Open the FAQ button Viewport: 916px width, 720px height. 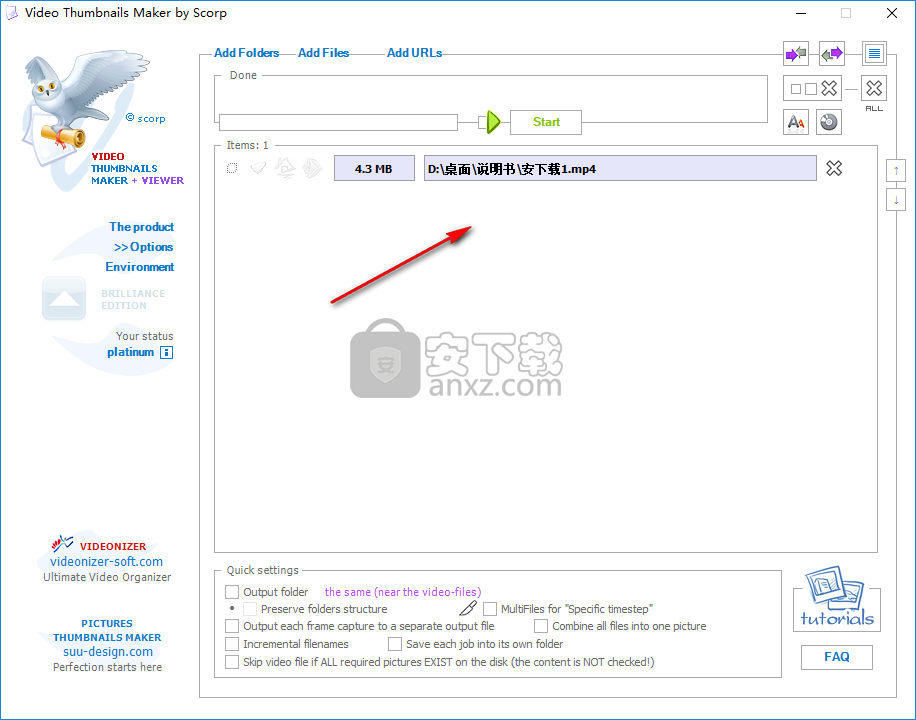click(837, 657)
